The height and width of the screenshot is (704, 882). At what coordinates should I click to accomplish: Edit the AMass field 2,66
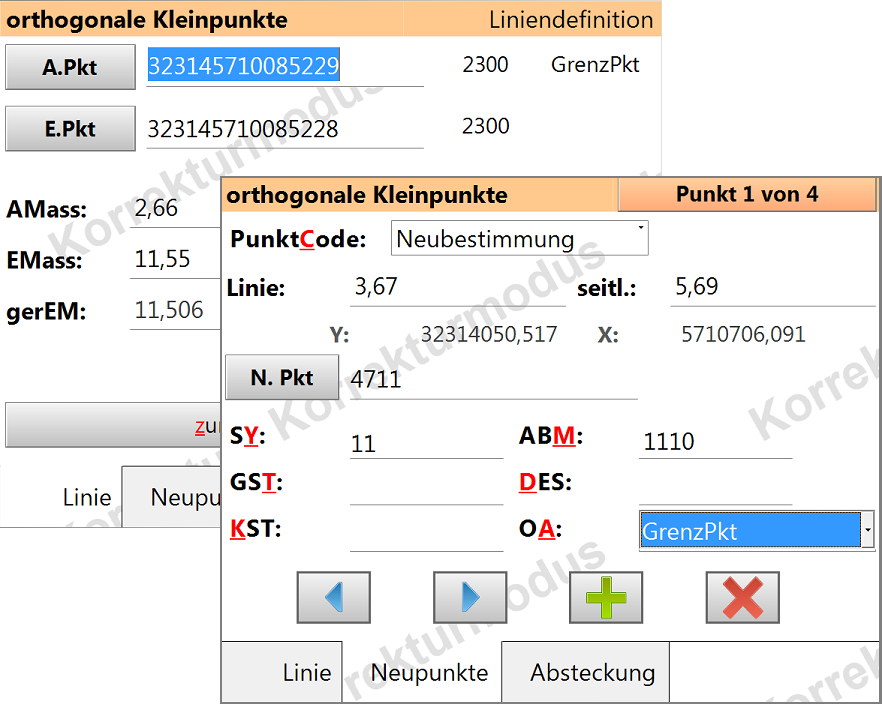click(176, 209)
